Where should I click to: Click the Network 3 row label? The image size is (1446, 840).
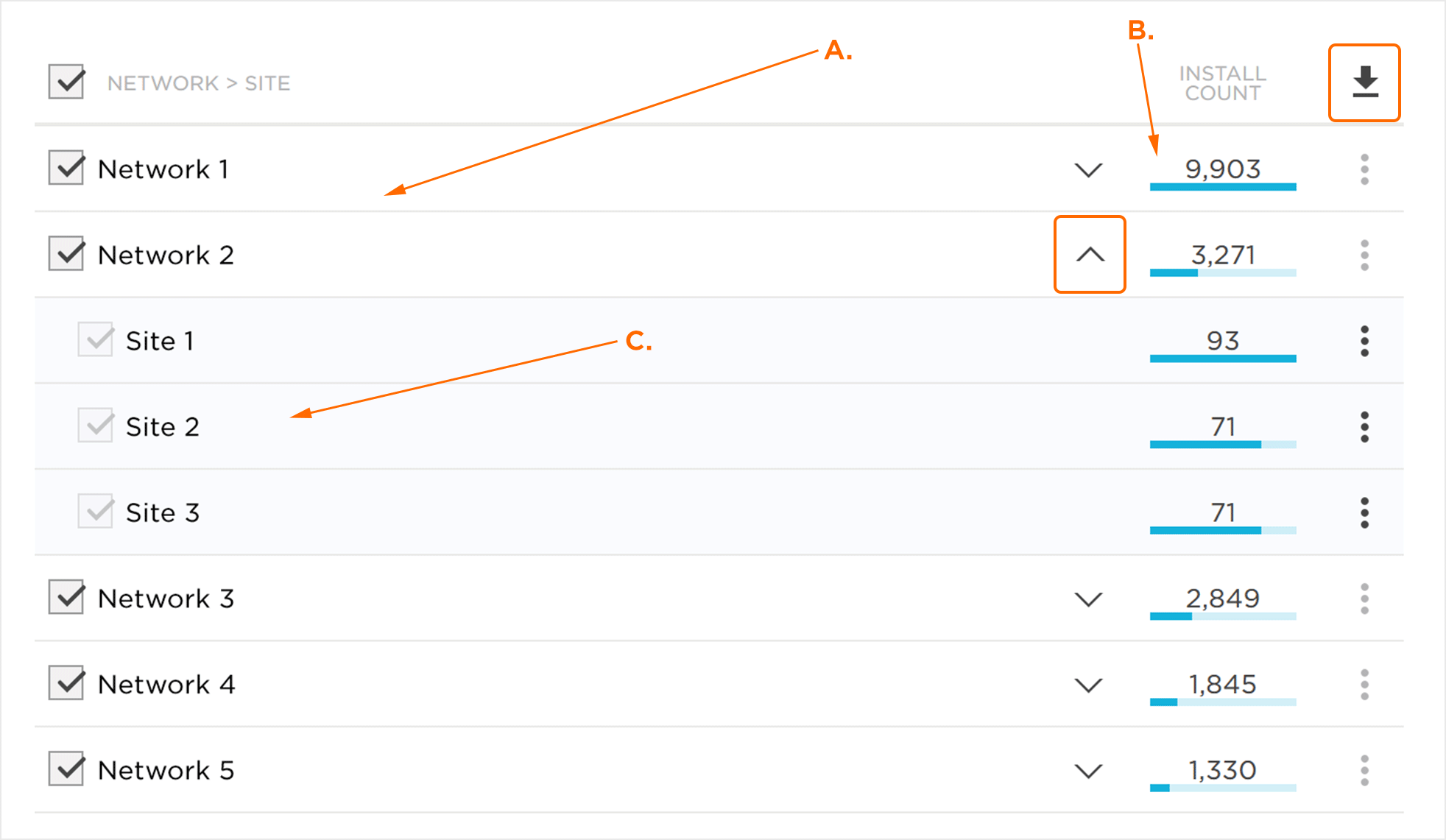(166, 599)
